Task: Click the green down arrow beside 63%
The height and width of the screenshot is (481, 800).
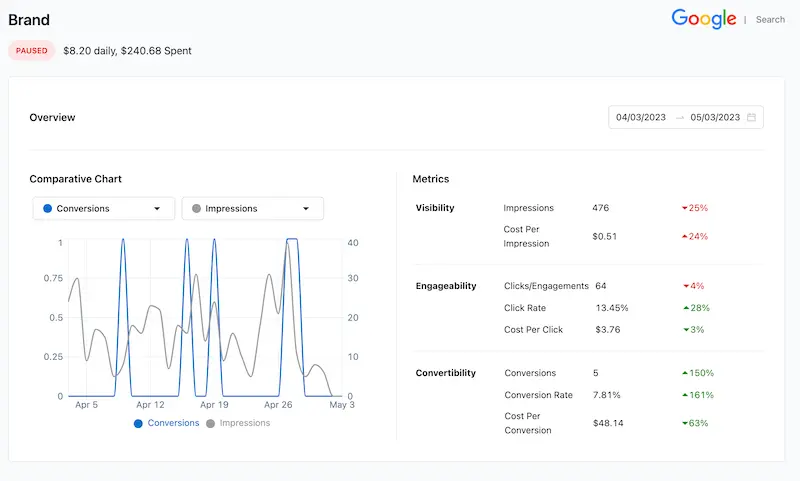Action: pyautogui.click(x=684, y=423)
